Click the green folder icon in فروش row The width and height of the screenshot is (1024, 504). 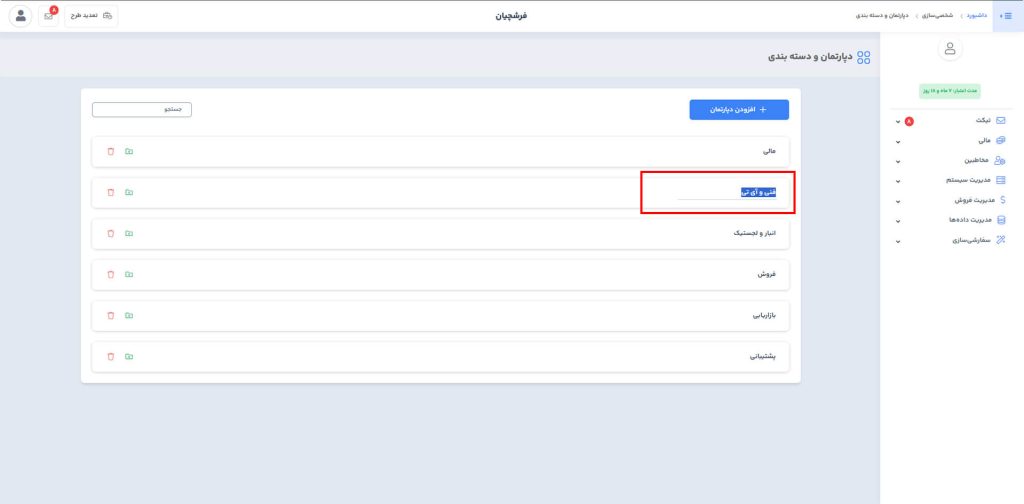(129, 275)
